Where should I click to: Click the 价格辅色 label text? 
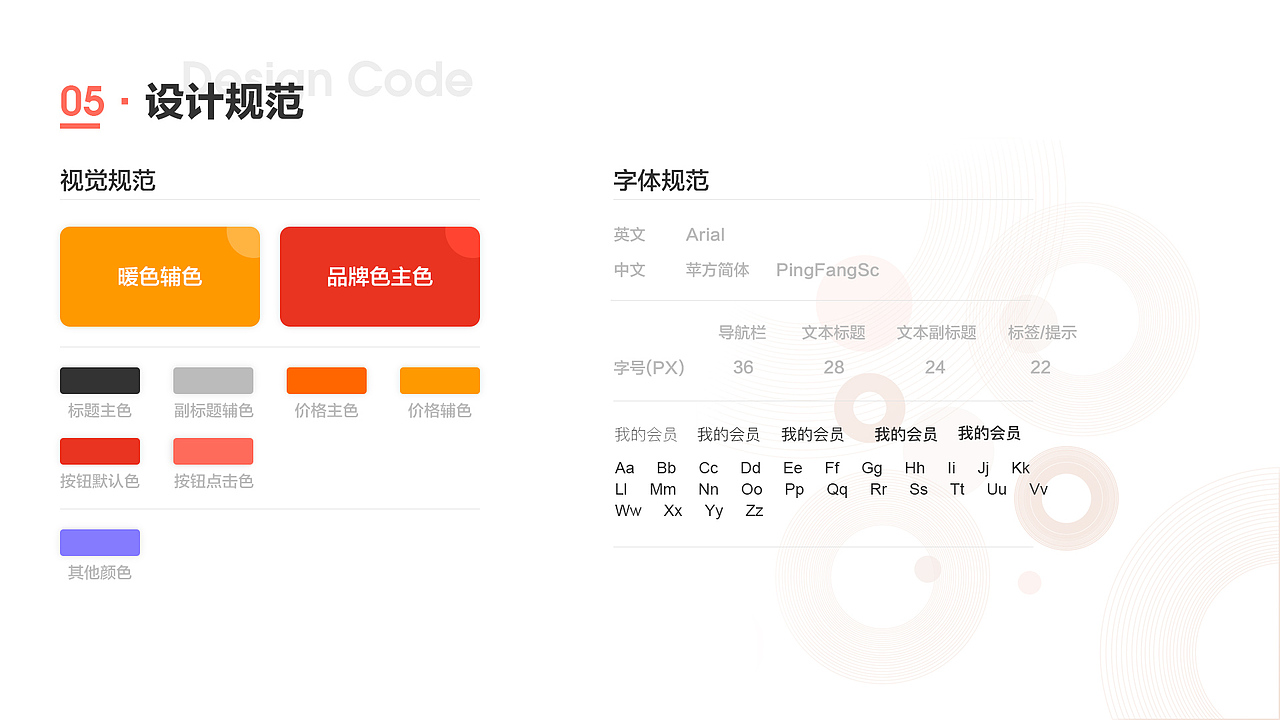[x=440, y=411]
